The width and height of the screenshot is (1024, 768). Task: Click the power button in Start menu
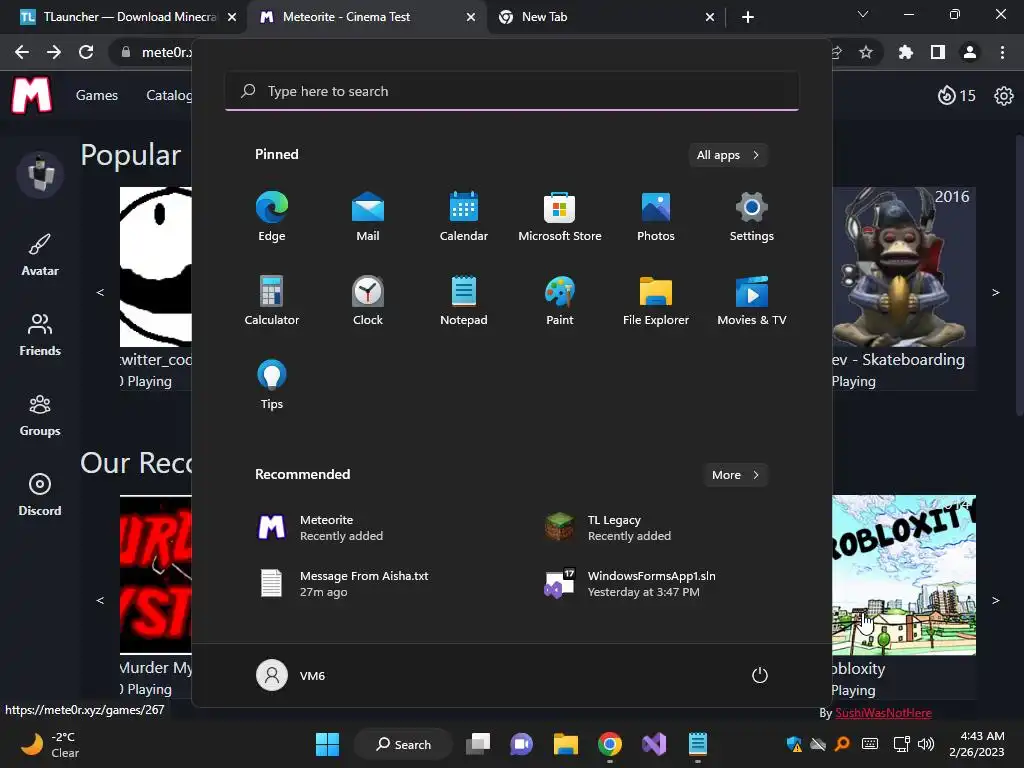point(760,675)
